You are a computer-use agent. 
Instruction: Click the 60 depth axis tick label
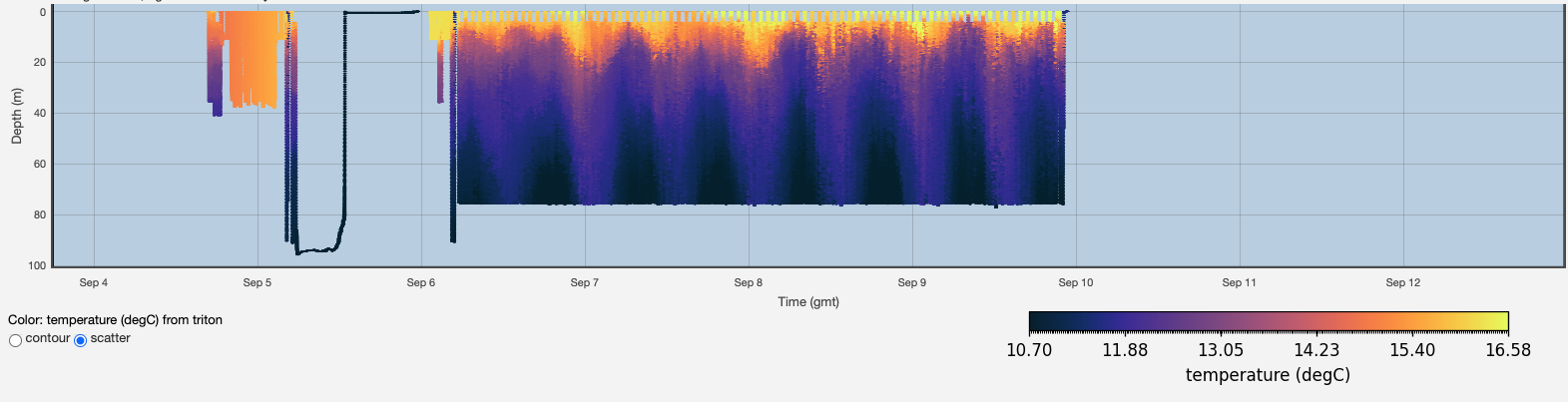click(40, 164)
